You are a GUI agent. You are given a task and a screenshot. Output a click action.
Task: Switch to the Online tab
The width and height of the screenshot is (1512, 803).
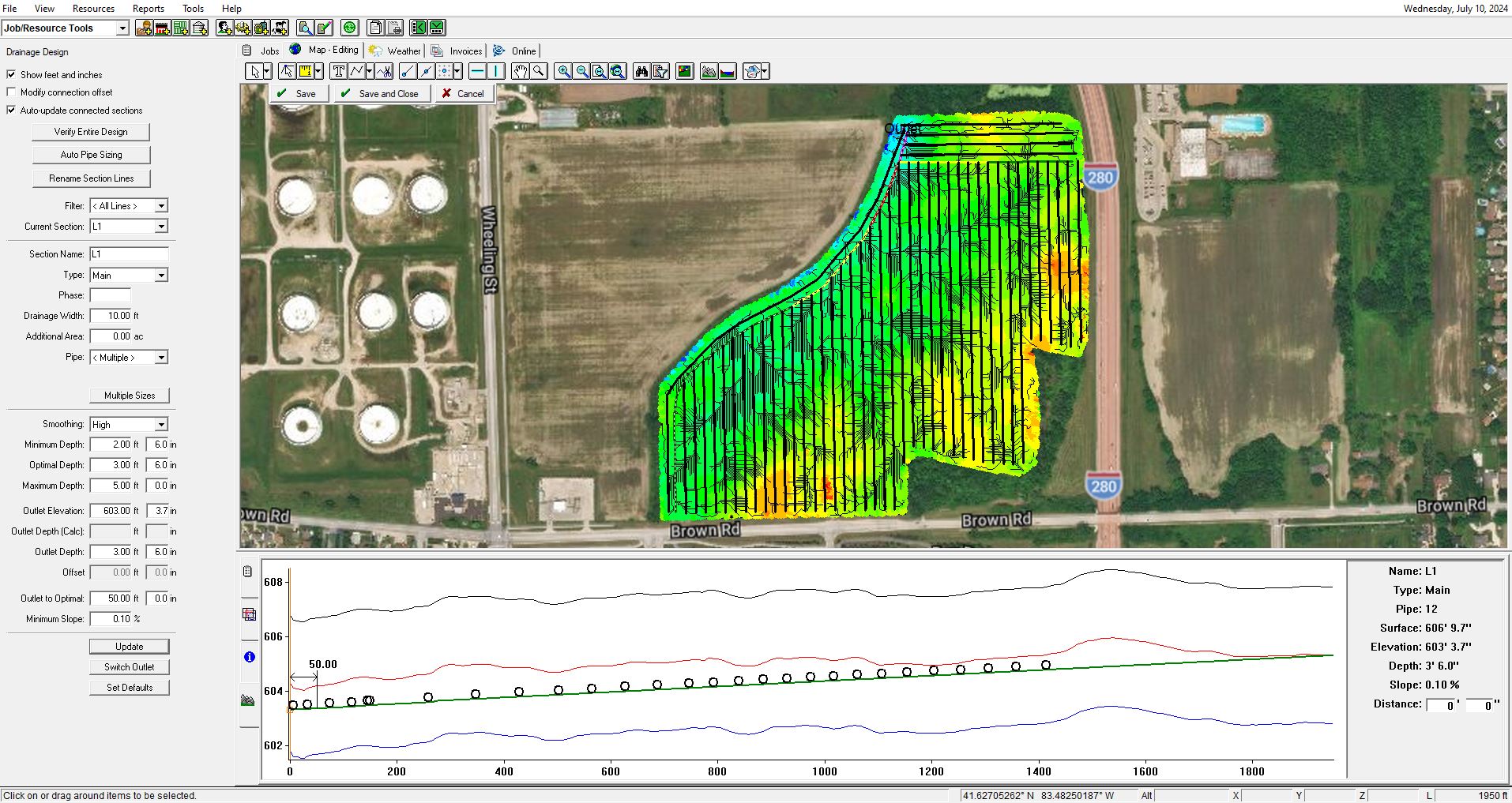[515, 51]
